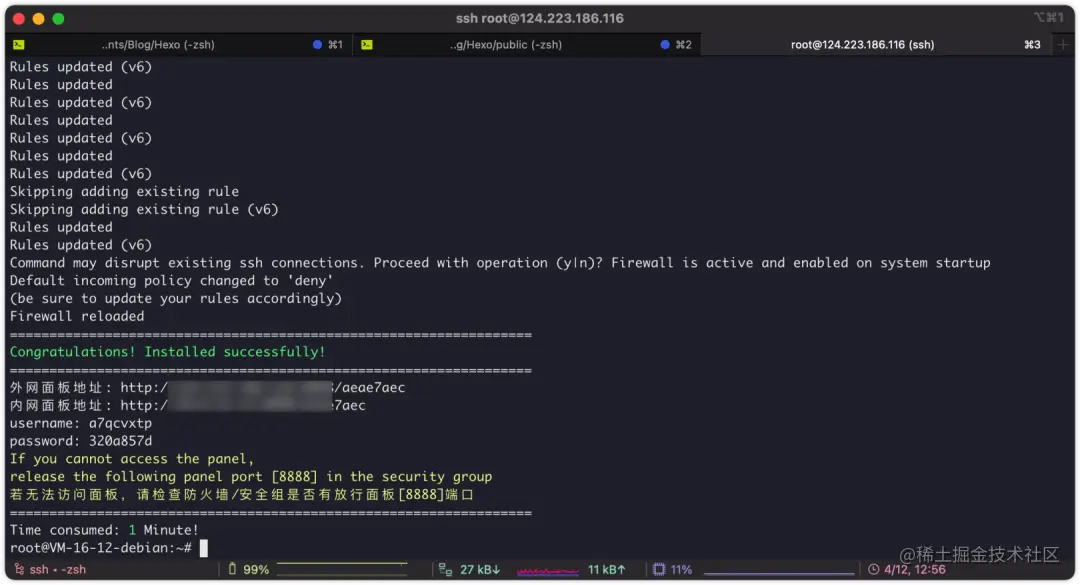This screenshot has width=1080, height=585.
Task: Click the password: 320a857d line
Action: [x=81, y=441]
